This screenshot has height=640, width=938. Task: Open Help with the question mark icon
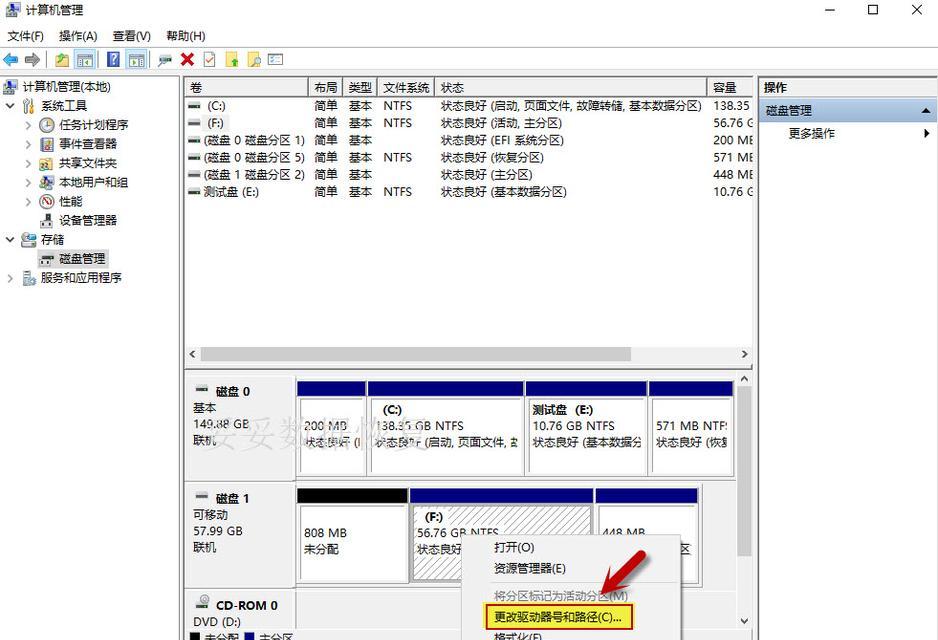[113, 60]
